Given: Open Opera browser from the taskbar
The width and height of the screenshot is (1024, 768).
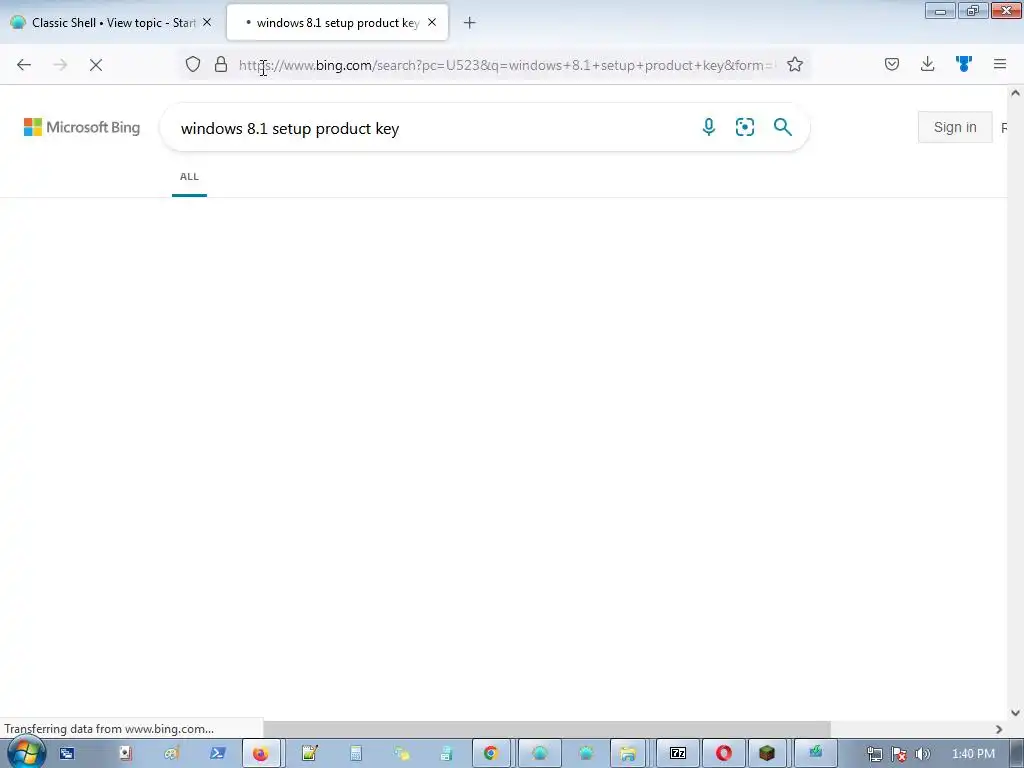Looking at the screenshot, I should tap(724, 754).
